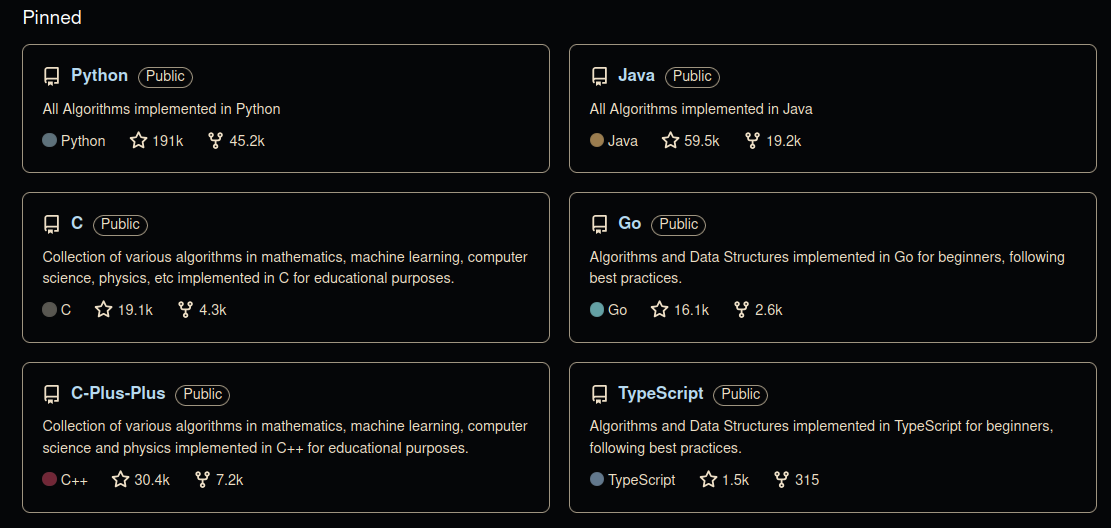Click the repo icon beside Python
Screen dimensions: 1111x528
coord(51,77)
